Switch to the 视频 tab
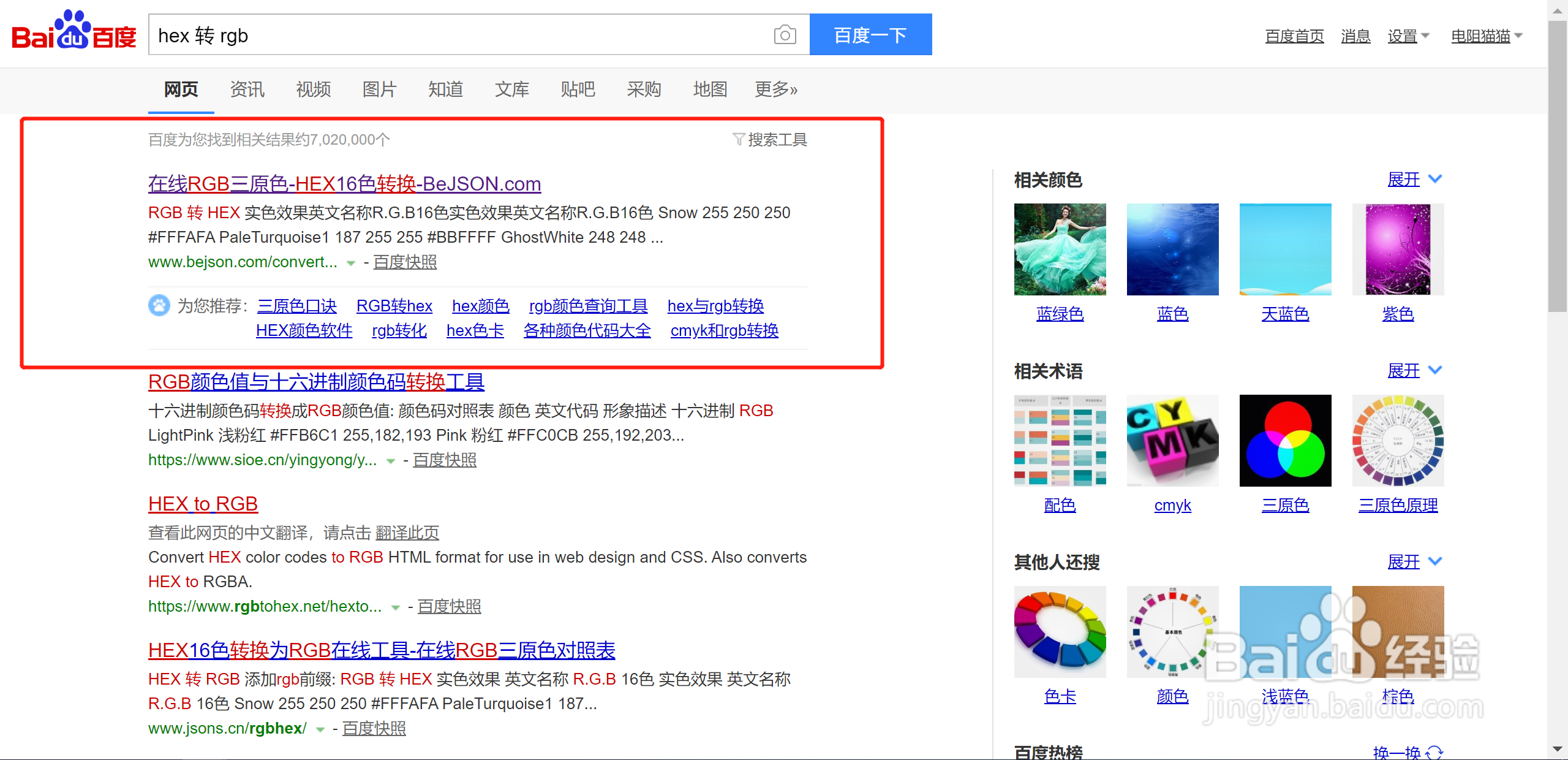The width and height of the screenshot is (1568, 760). pyautogui.click(x=314, y=89)
